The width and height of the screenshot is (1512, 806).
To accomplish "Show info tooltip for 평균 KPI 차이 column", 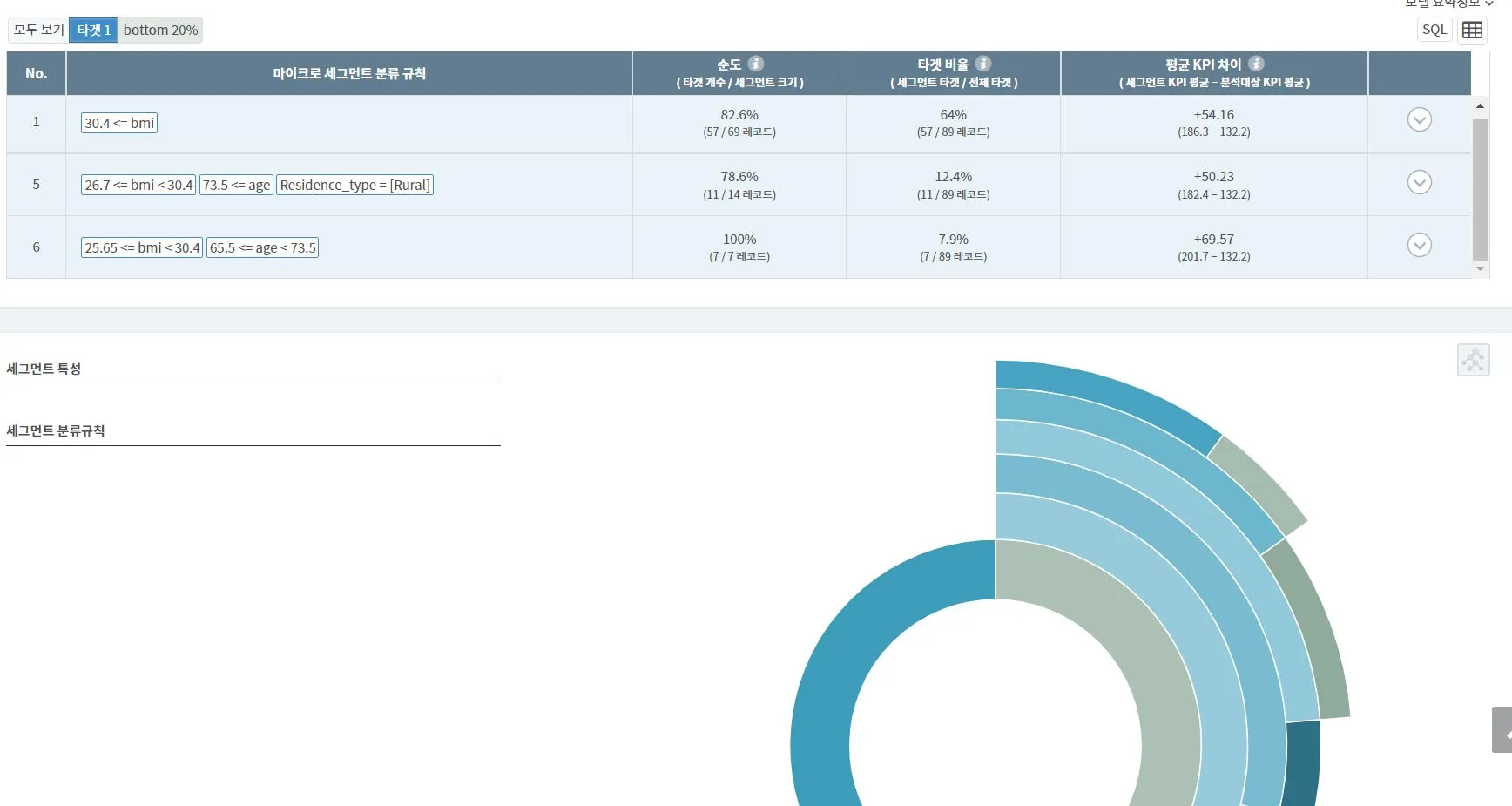I will click(x=1256, y=64).
